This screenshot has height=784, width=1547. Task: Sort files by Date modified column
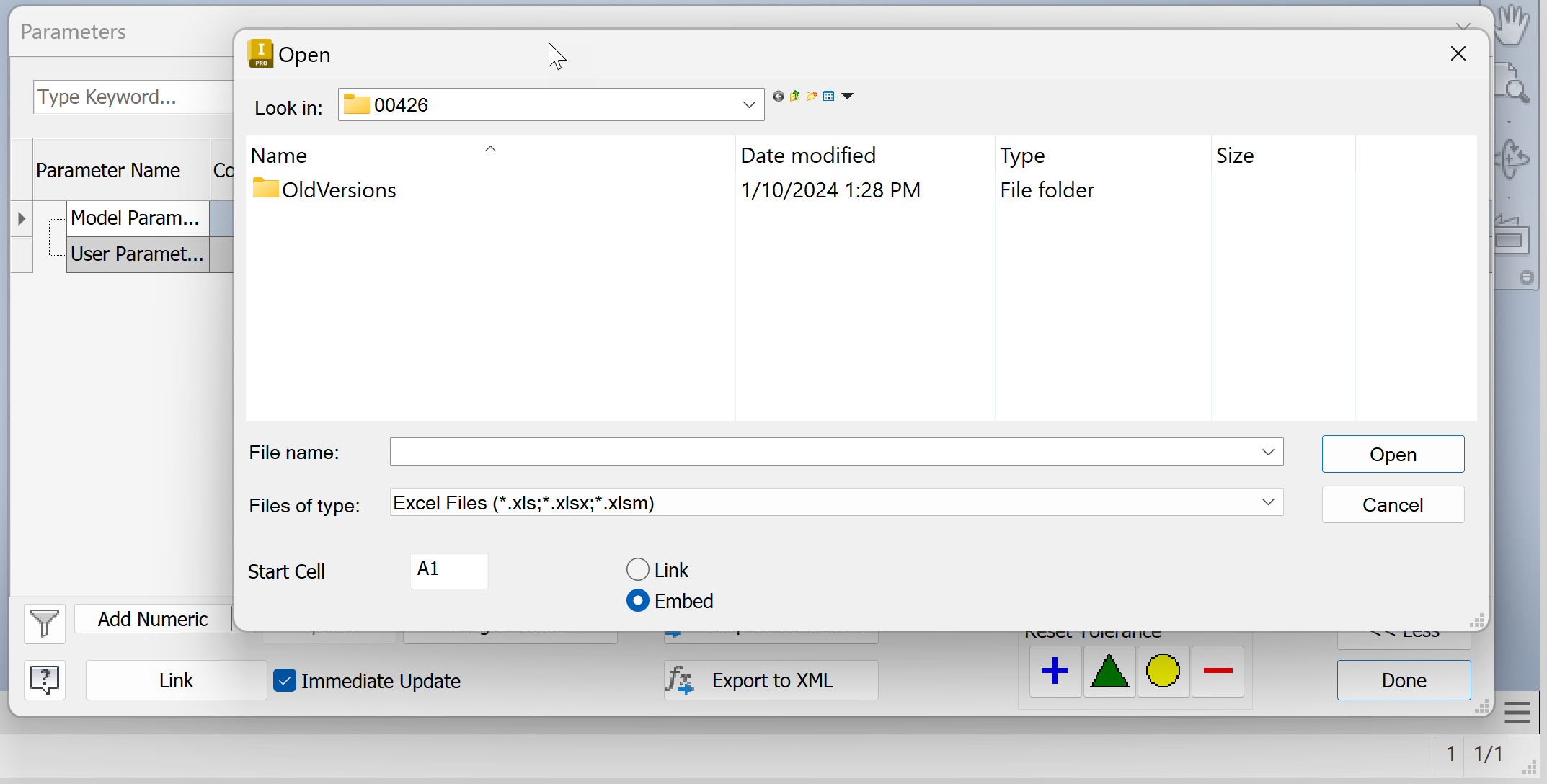(x=808, y=156)
